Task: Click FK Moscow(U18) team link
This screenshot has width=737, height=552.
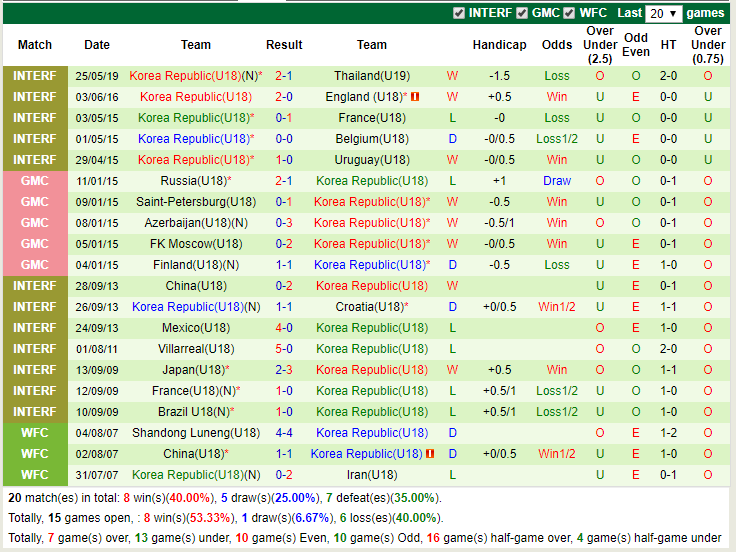Action: 196,244
